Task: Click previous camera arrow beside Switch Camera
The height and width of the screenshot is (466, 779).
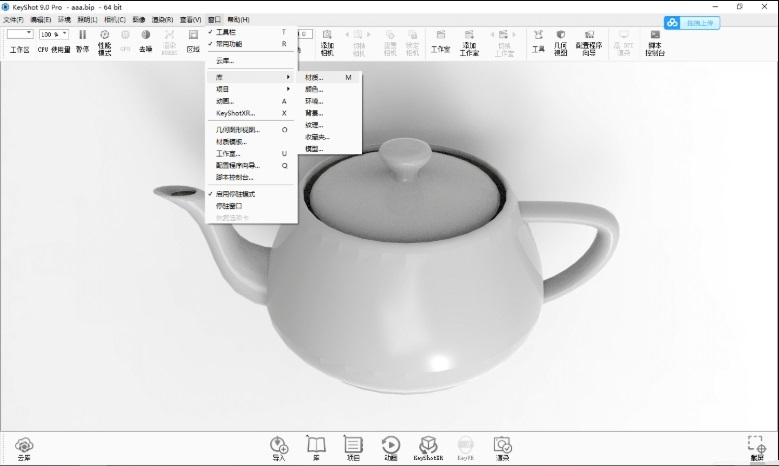Action: pyautogui.click(x=347, y=34)
